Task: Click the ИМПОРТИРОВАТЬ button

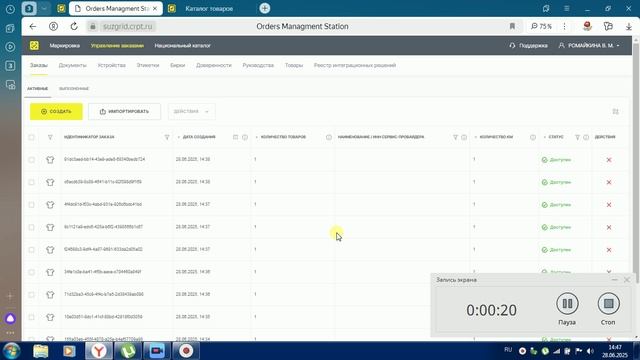Action: click(x=124, y=111)
